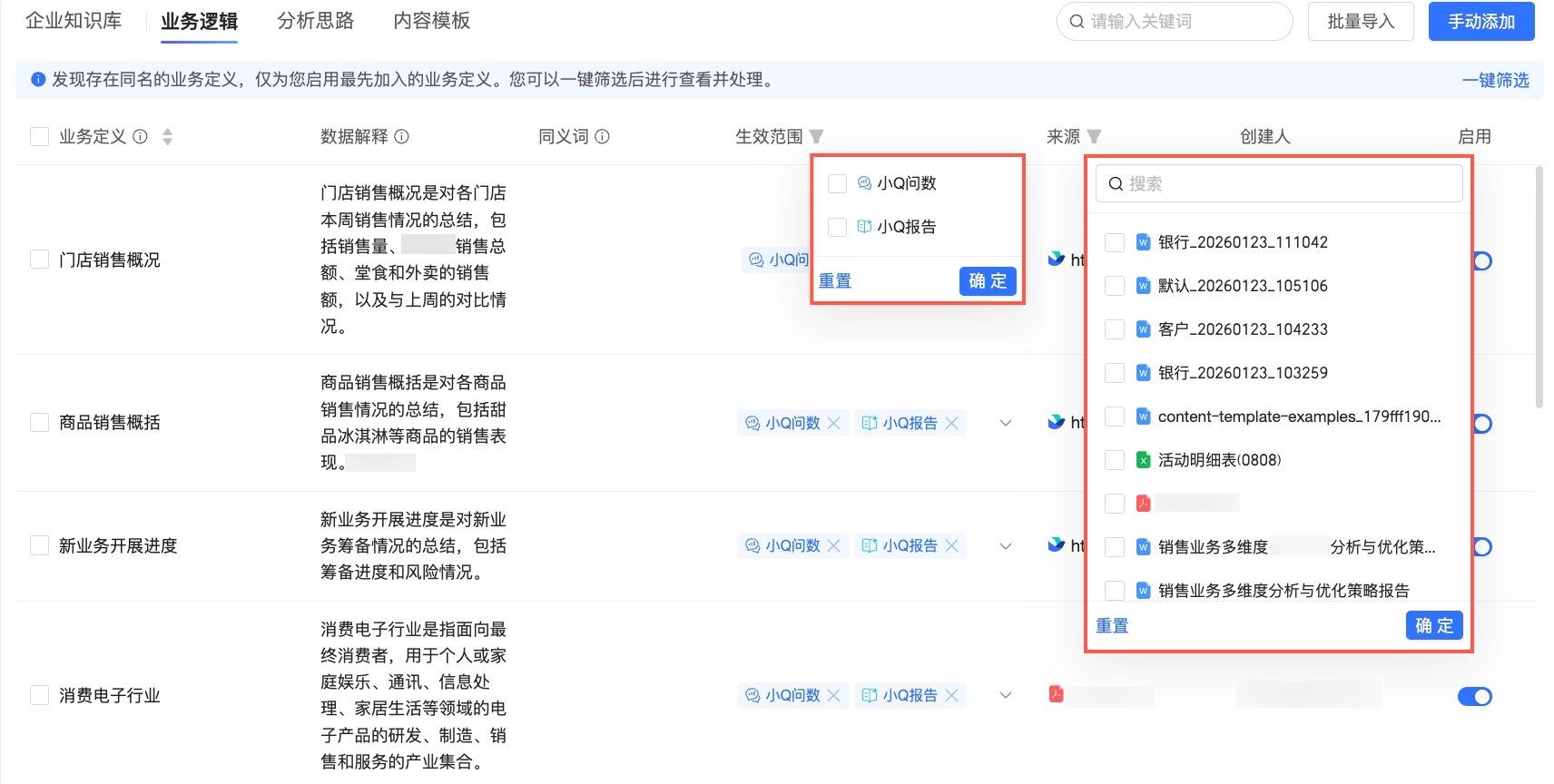Remove 小Q问数 tag from 新业务开展进度 row
Image resolution: width=1554 pixels, height=784 pixels.
point(833,545)
